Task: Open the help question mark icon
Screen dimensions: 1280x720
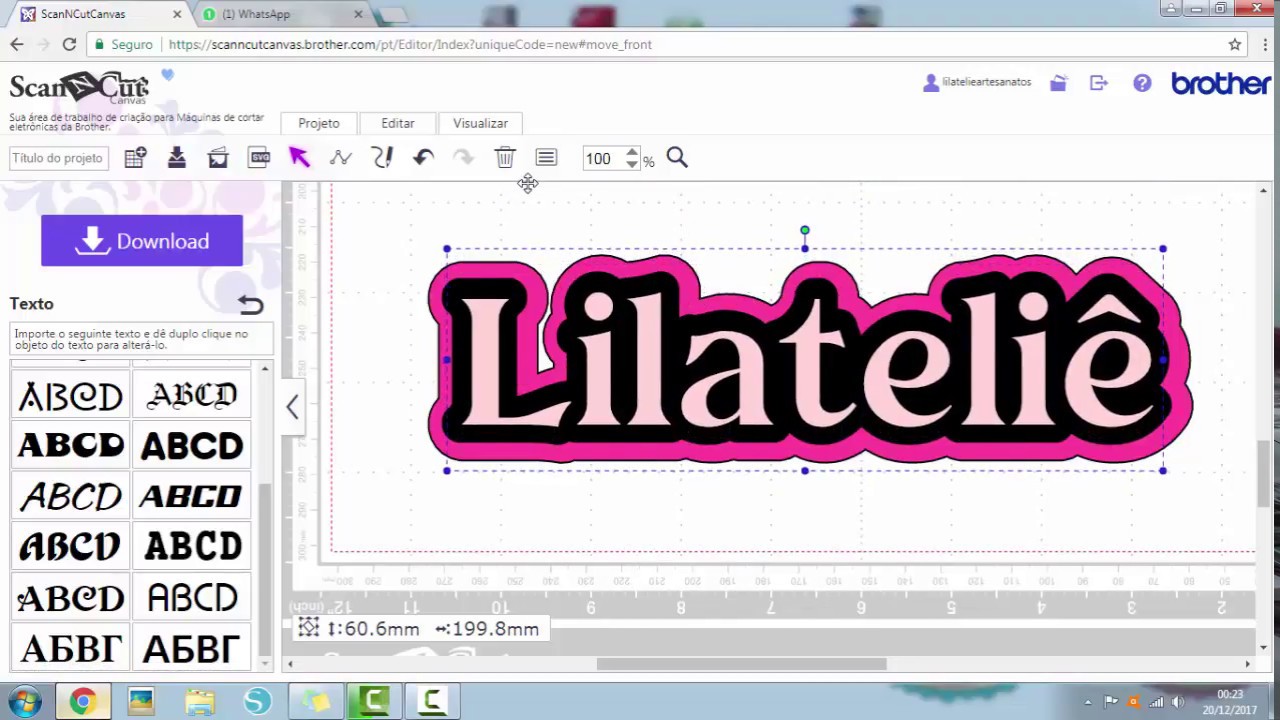Action: tap(1142, 83)
